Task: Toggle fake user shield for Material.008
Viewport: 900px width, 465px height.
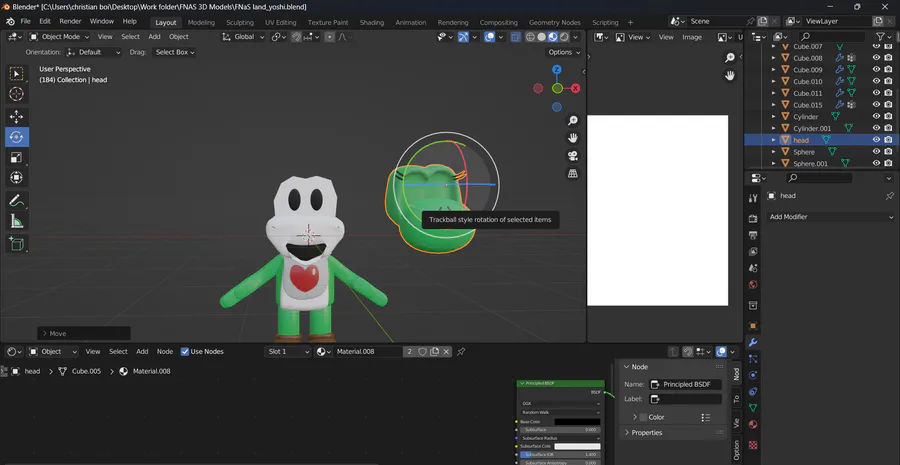Action: [x=422, y=351]
